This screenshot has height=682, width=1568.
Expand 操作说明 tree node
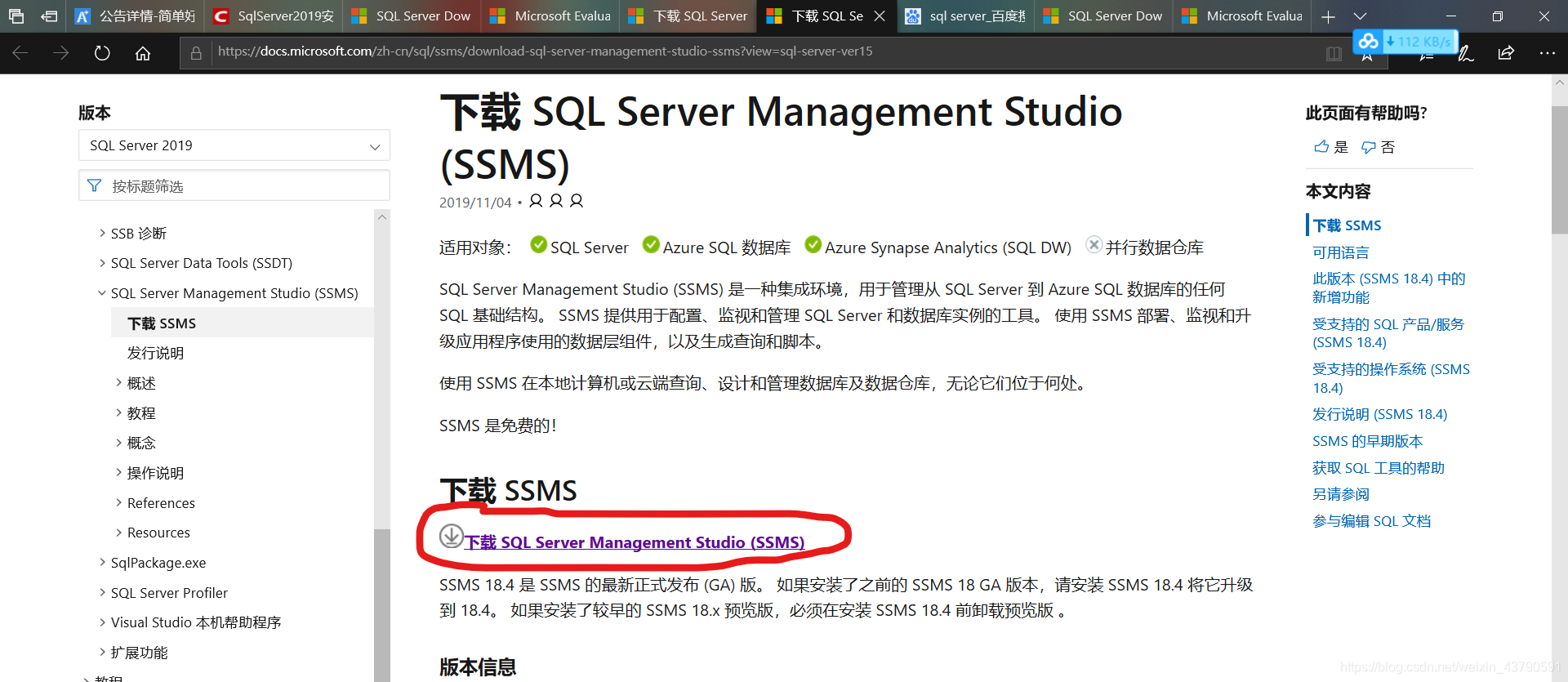(118, 473)
